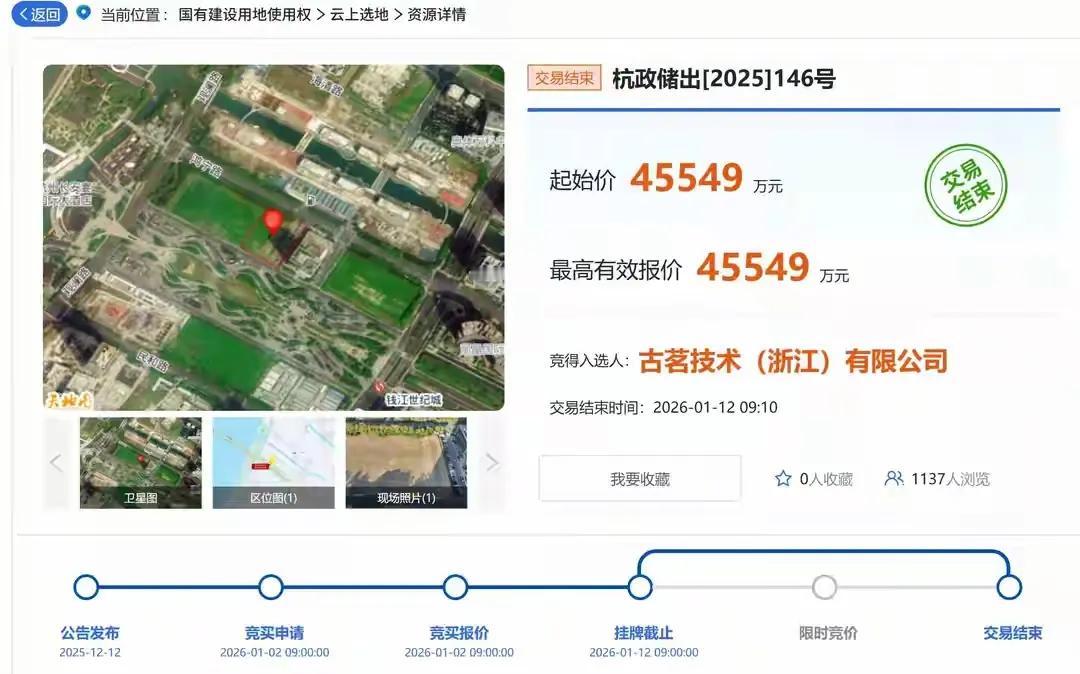Image resolution: width=1080 pixels, height=674 pixels.
Task: Click the winner name 古茗技术（浙江）有限公司
Action: pyautogui.click(x=793, y=361)
